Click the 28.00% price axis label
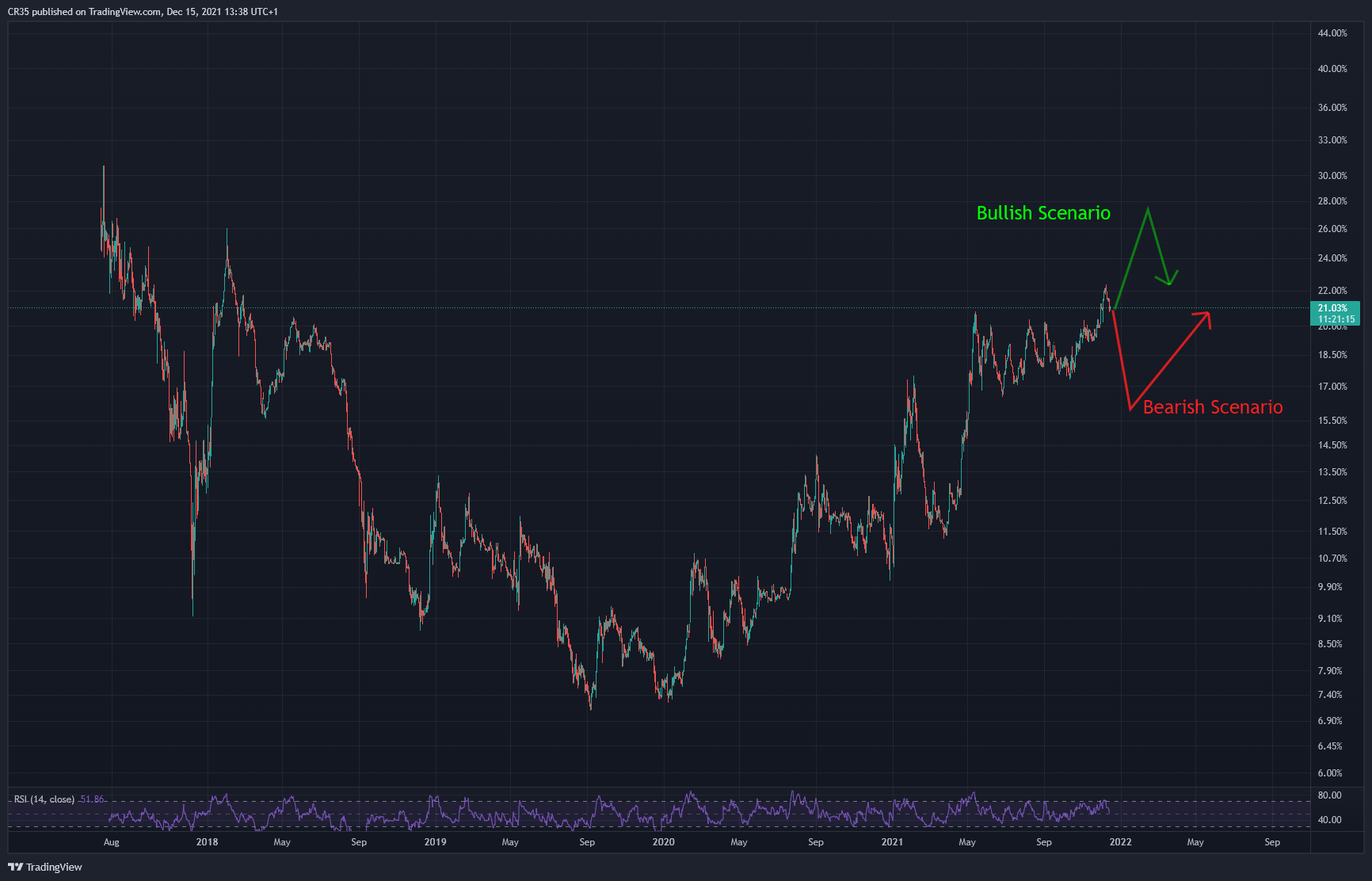 [x=1332, y=201]
